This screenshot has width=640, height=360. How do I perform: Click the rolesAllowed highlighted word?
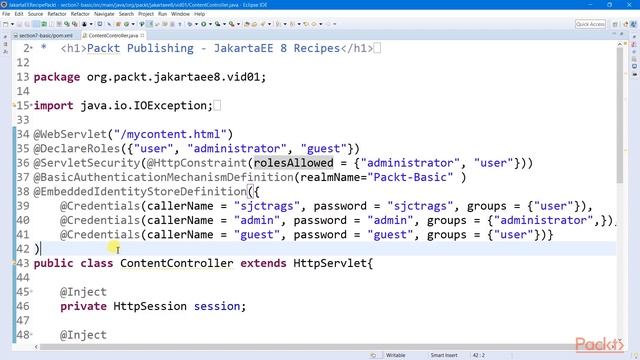[293, 163]
